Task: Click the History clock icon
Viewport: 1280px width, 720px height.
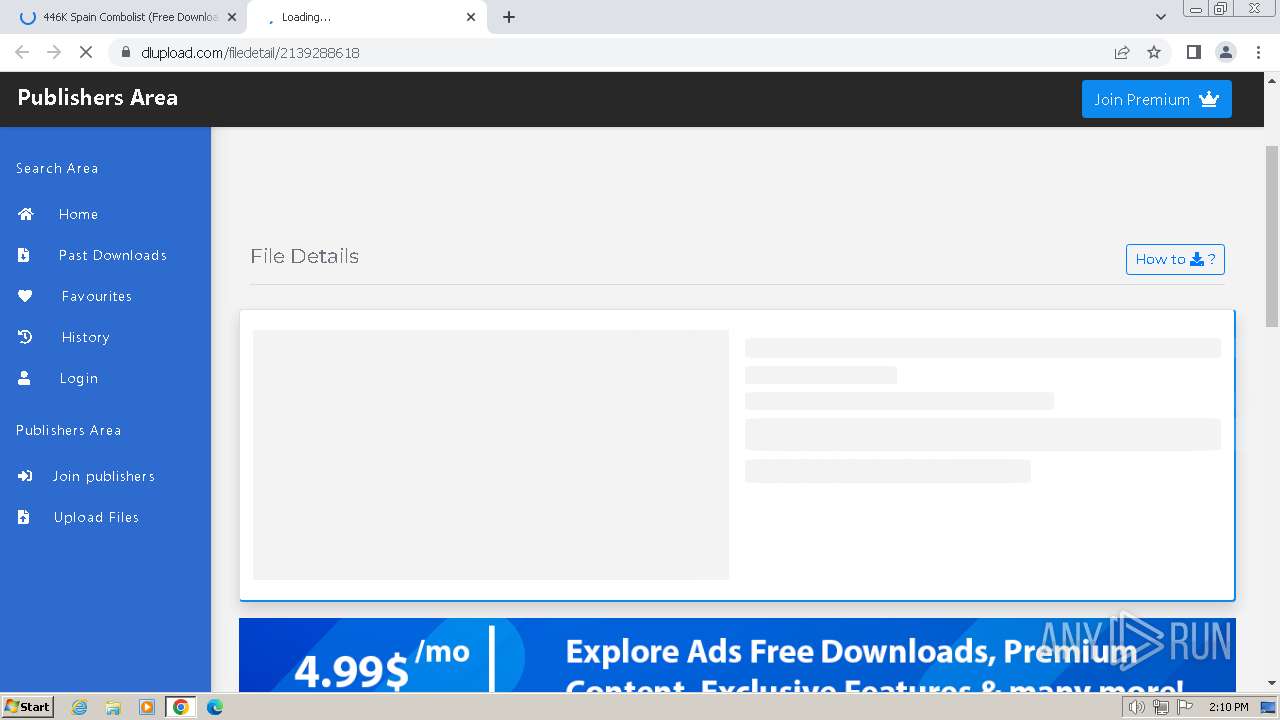Action: point(26,337)
